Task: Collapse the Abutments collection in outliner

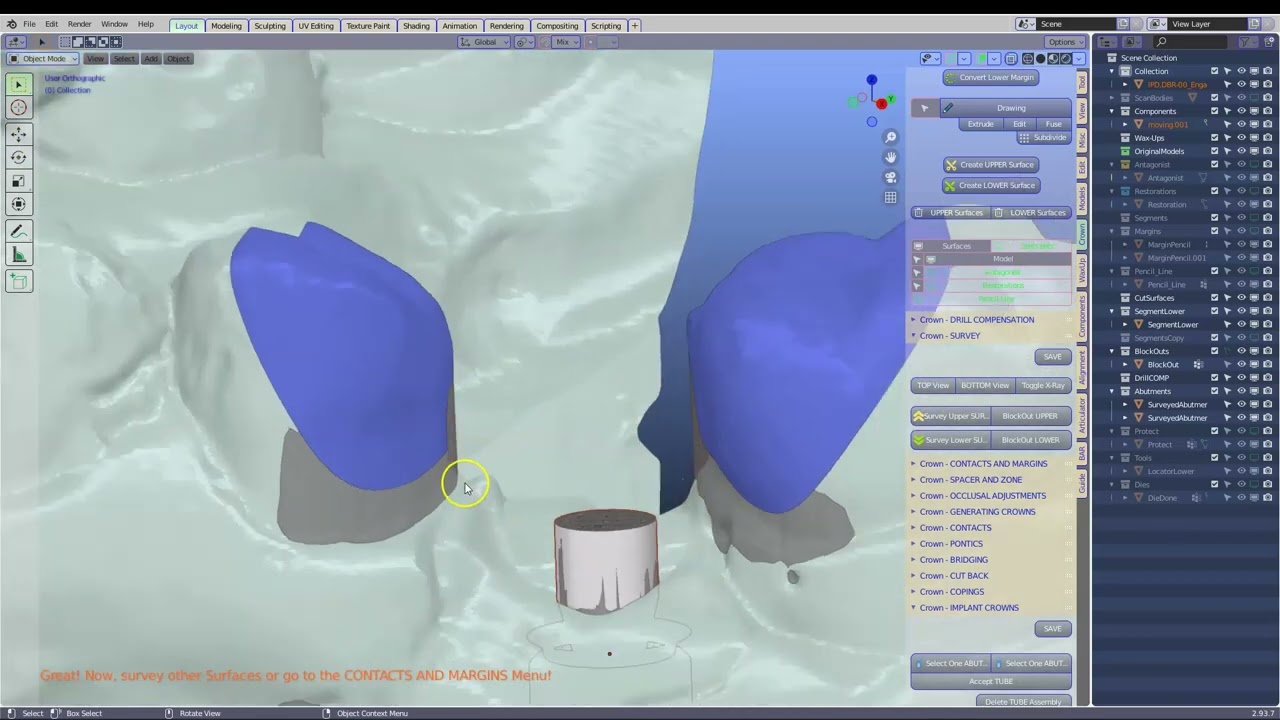Action: (1111, 391)
